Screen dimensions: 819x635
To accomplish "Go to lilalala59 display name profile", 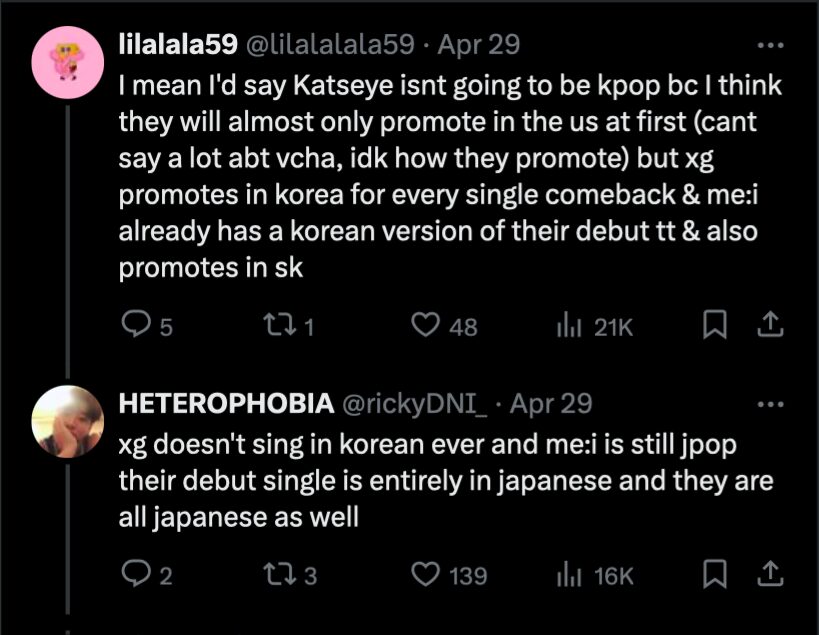I will pos(177,45).
